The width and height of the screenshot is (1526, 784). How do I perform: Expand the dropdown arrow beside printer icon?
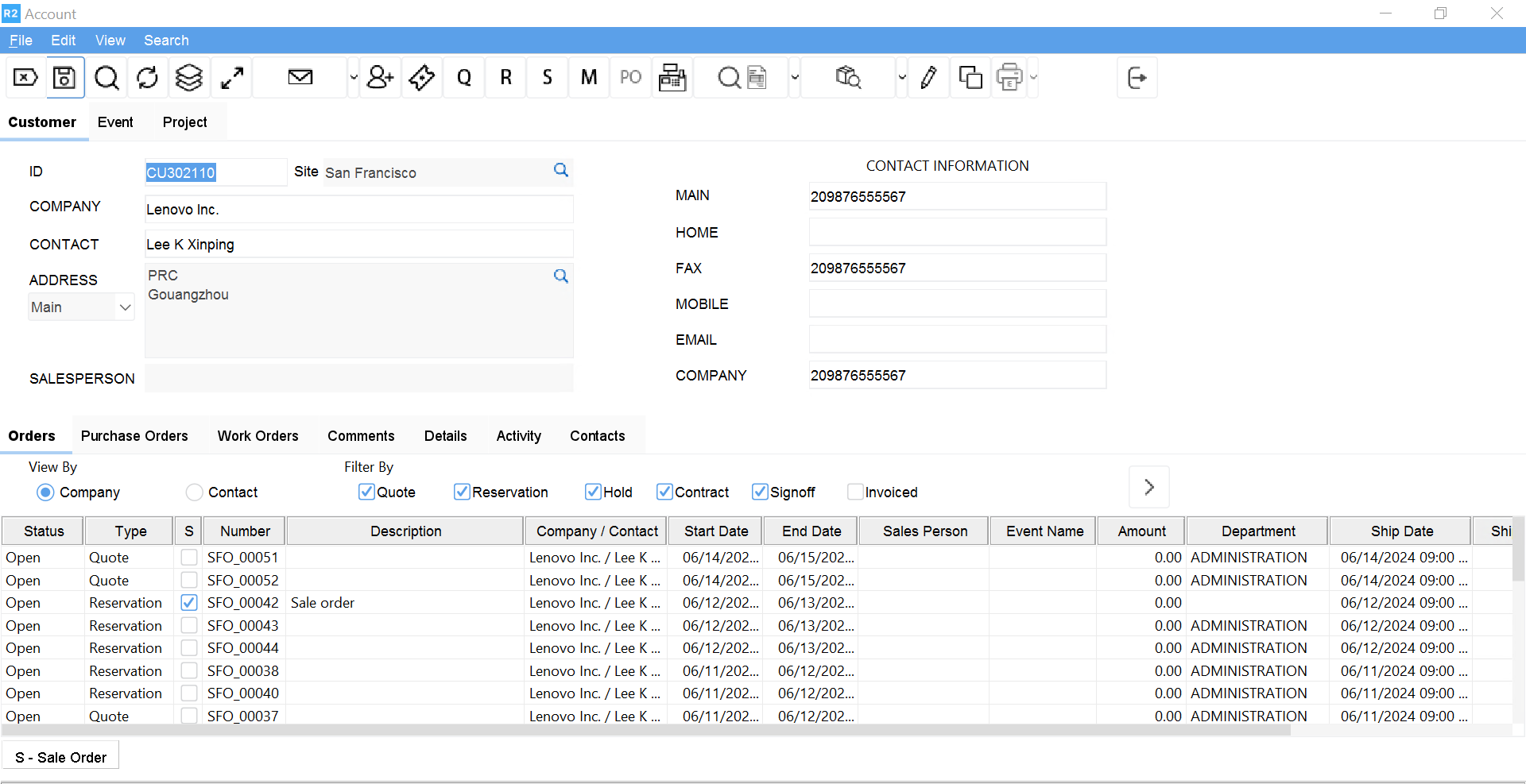pyautogui.click(x=1033, y=78)
